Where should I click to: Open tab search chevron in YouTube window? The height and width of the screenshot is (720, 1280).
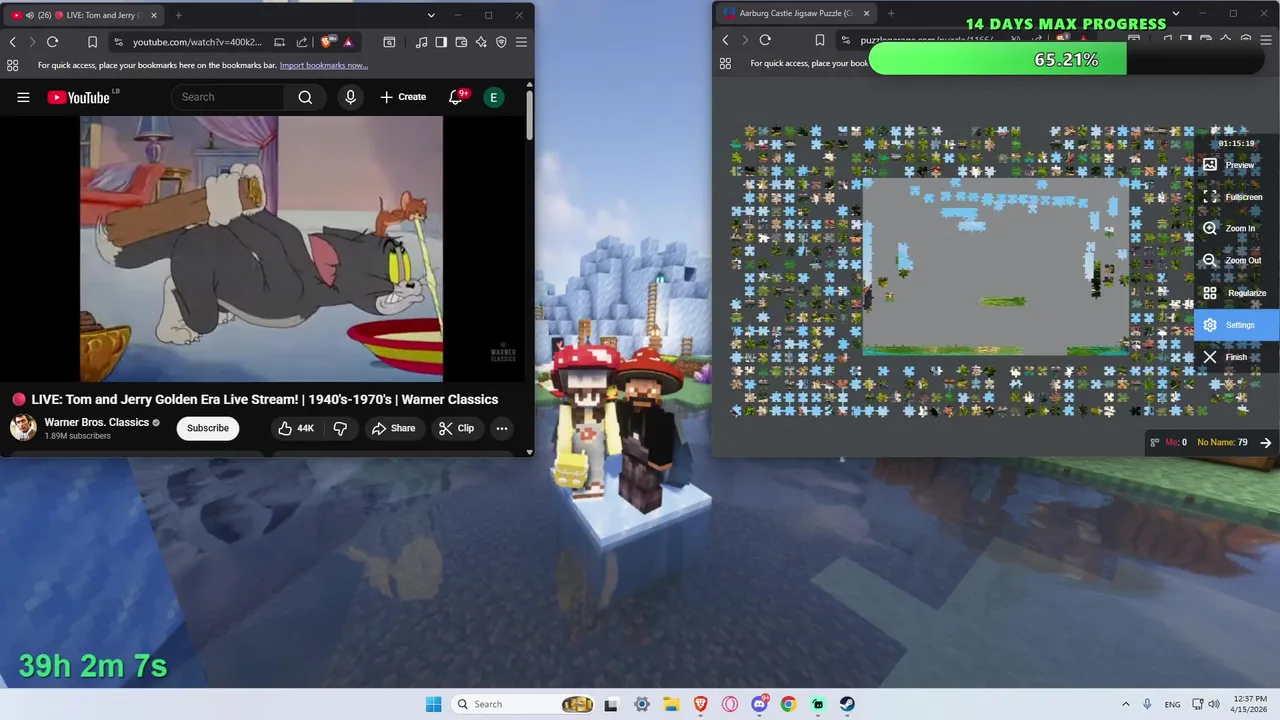pos(431,15)
